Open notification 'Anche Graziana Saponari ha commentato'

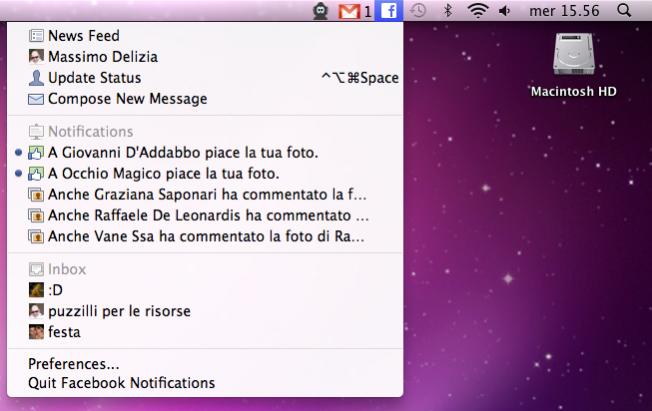pyautogui.click(x=205, y=194)
